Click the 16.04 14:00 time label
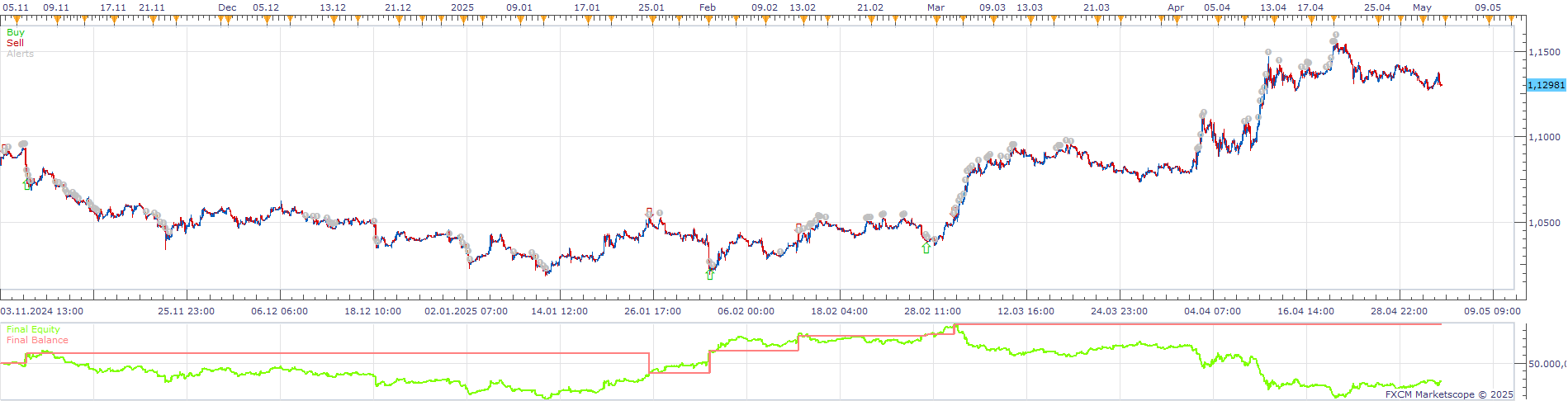Screen dimensions: 1568x401 point(1306,311)
